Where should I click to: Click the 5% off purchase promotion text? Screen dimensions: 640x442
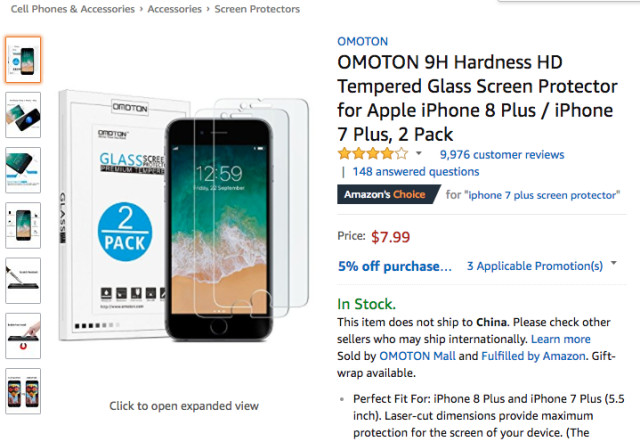click(395, 266)
